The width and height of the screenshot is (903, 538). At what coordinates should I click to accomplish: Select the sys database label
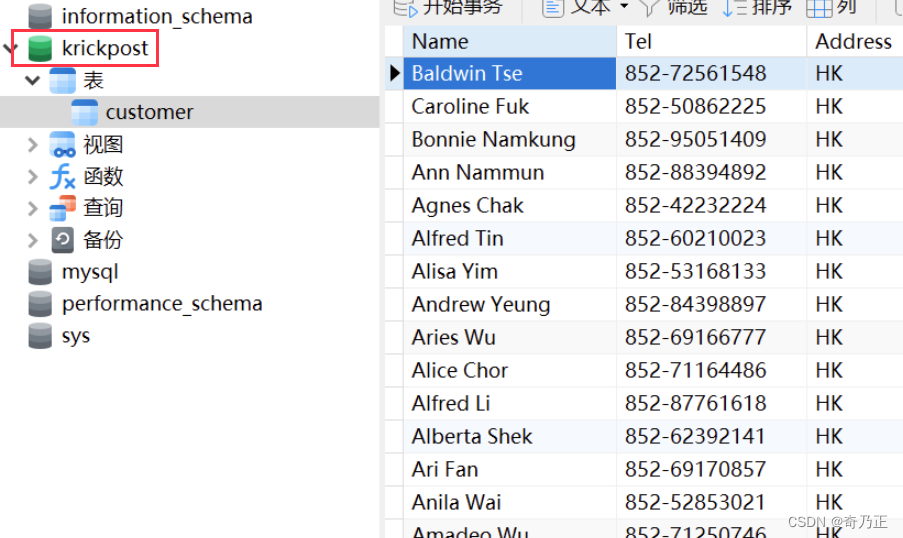point(75,336)
